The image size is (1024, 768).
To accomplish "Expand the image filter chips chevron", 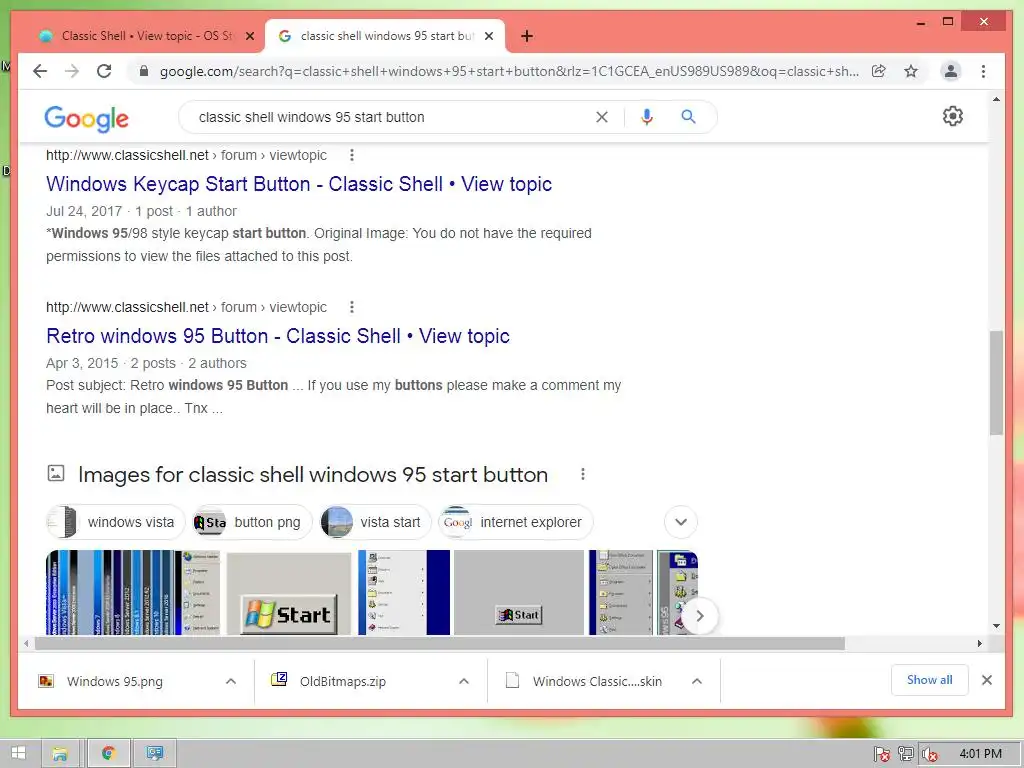I will click(680, 522).
